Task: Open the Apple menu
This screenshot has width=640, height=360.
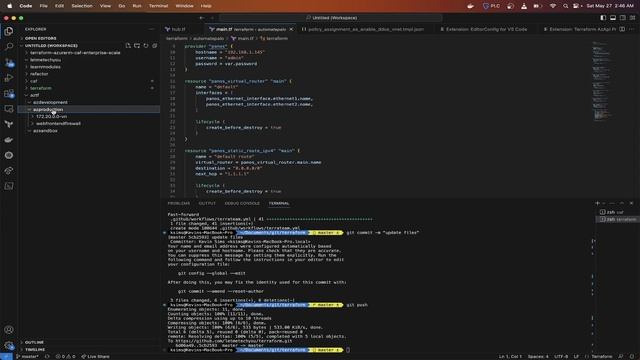Action: coord(9,6)
